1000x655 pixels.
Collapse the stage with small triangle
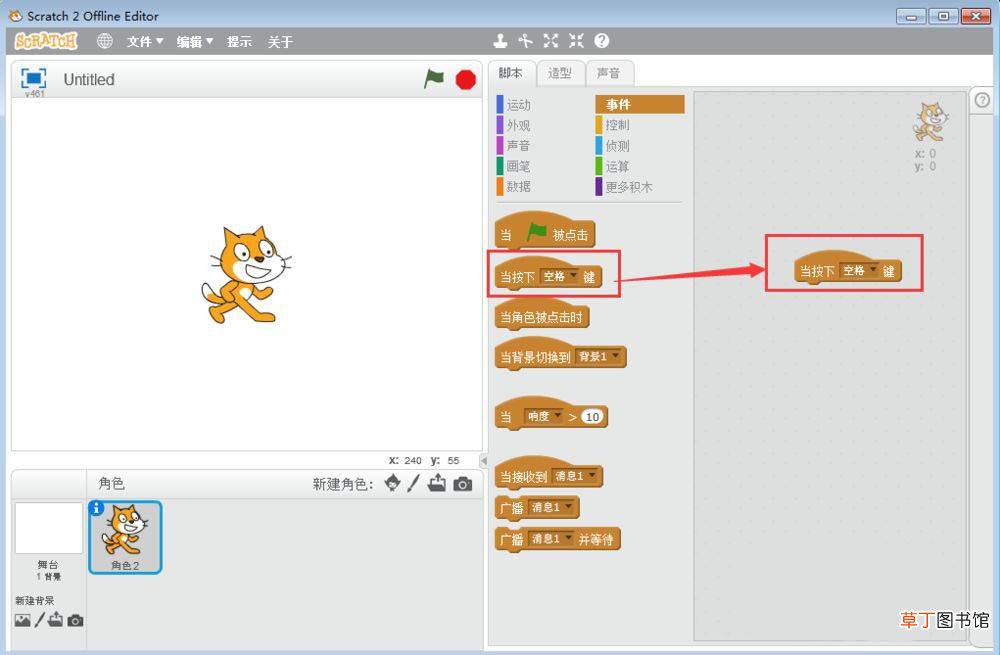(483, 460)
